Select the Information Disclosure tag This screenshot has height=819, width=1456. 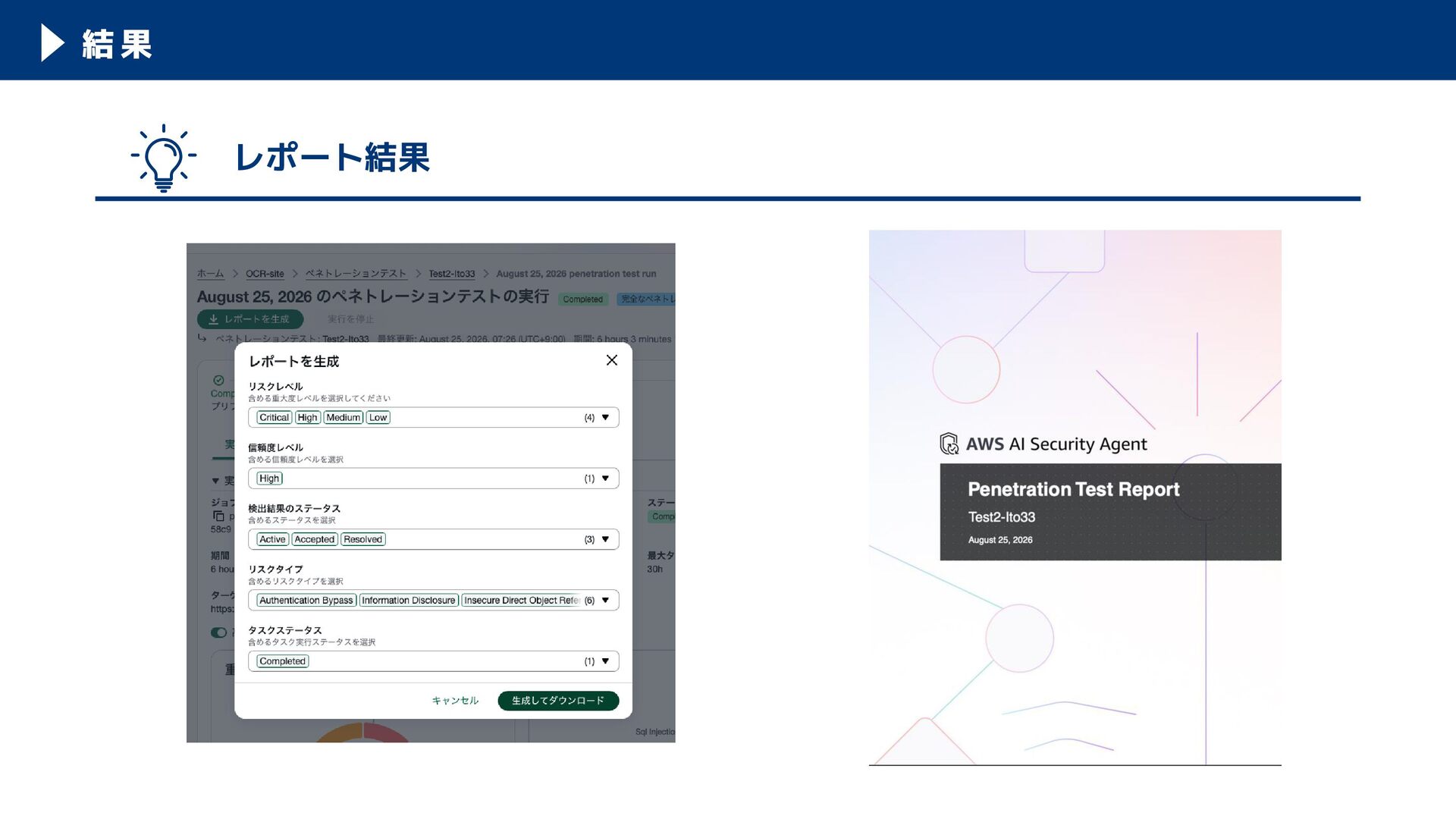[409, 601]
